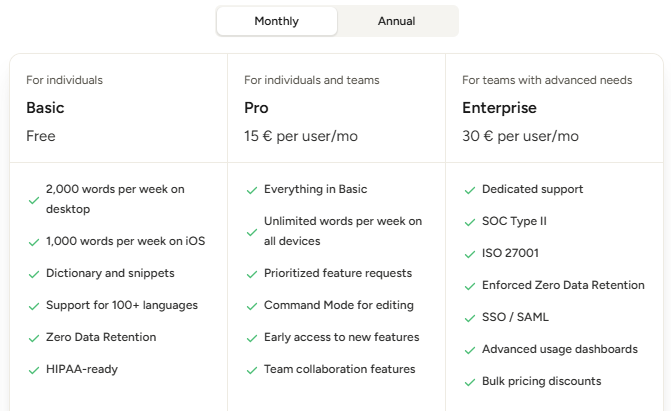Click checkmark beside Dictionary and snippets
The image size is (671, 411).
(x=34, y=274)
